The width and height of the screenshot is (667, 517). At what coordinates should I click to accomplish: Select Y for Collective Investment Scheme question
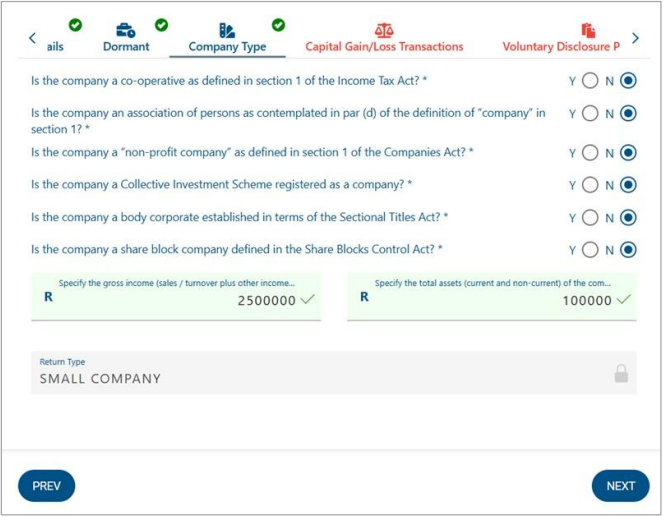coord(590,185)
